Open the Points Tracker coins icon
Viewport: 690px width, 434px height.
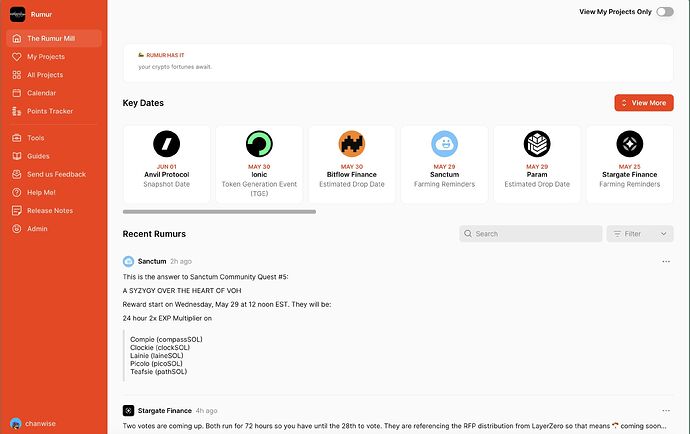pos(17,111)
